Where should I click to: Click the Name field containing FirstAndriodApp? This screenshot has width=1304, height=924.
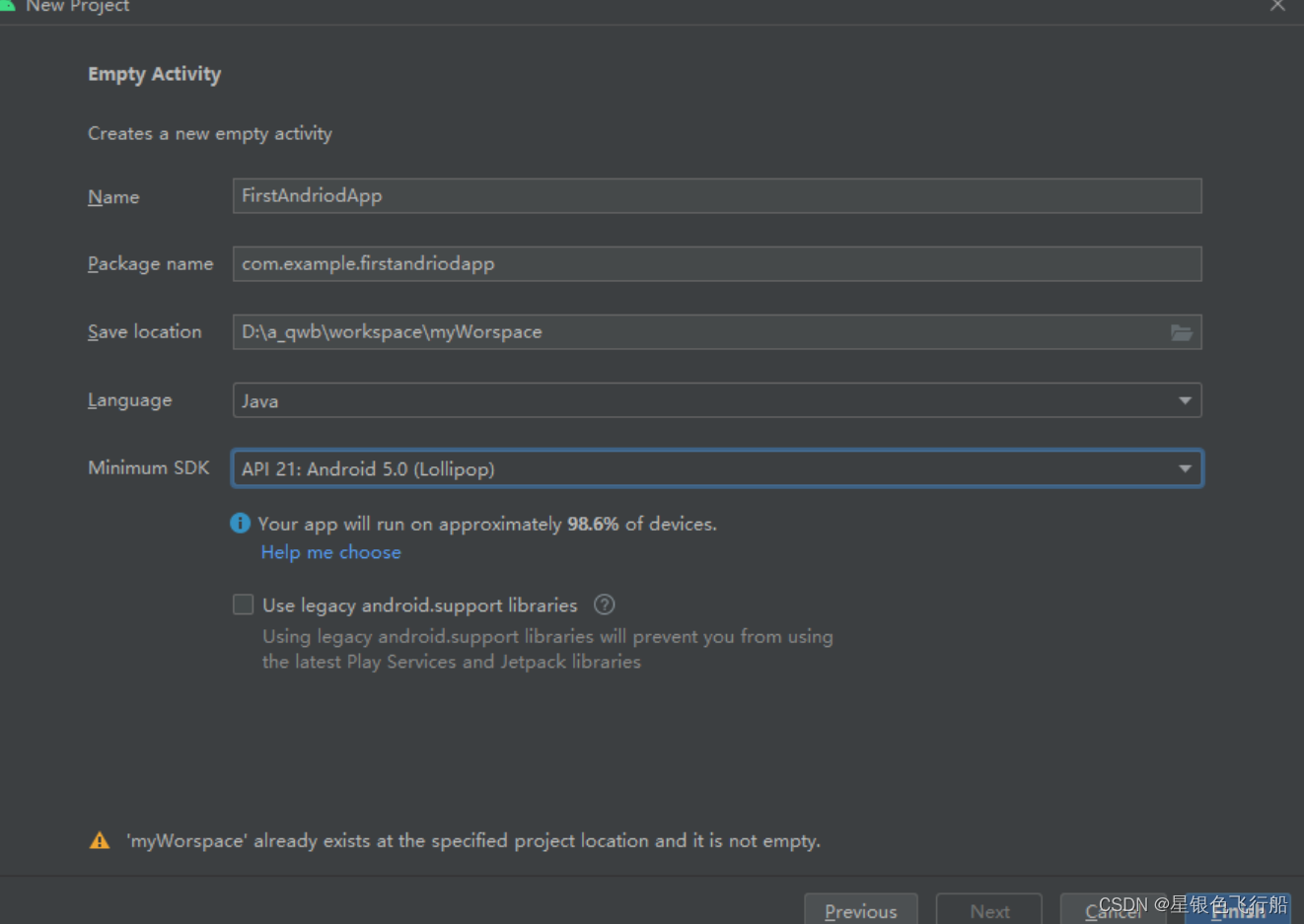click(717, 196)
